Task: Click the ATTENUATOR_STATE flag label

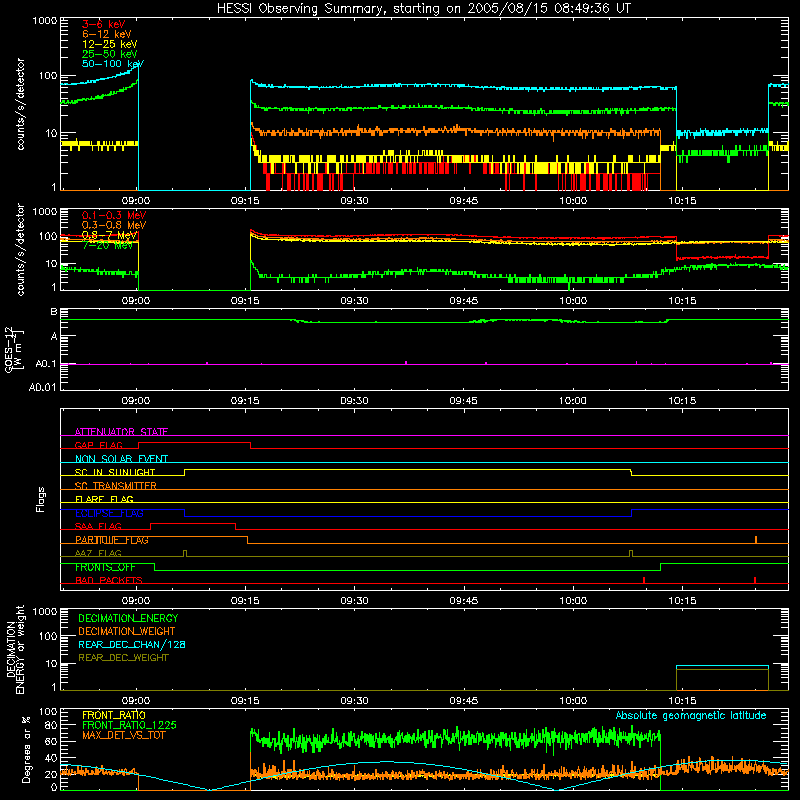Action: (121, 432)
